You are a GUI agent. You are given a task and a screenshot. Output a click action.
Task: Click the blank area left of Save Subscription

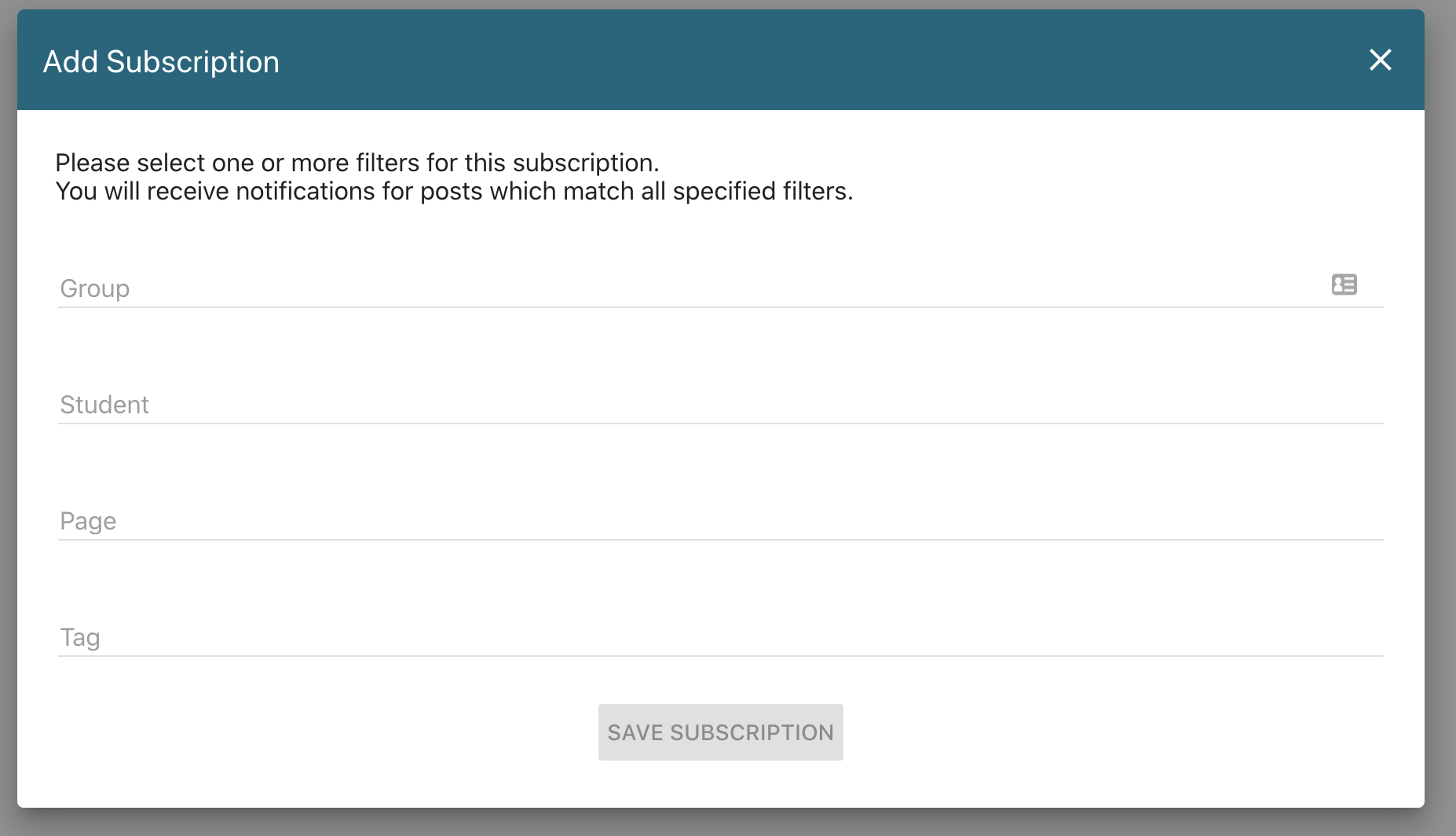tap(314, 732)
